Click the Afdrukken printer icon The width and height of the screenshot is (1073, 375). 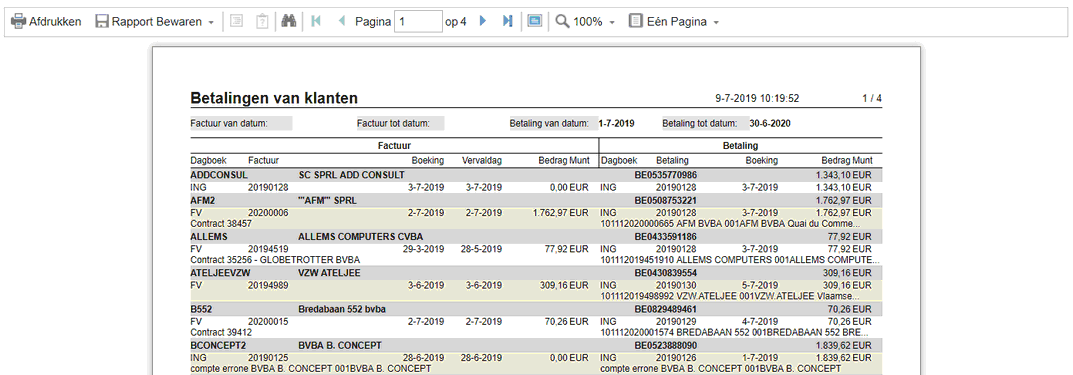18,22
